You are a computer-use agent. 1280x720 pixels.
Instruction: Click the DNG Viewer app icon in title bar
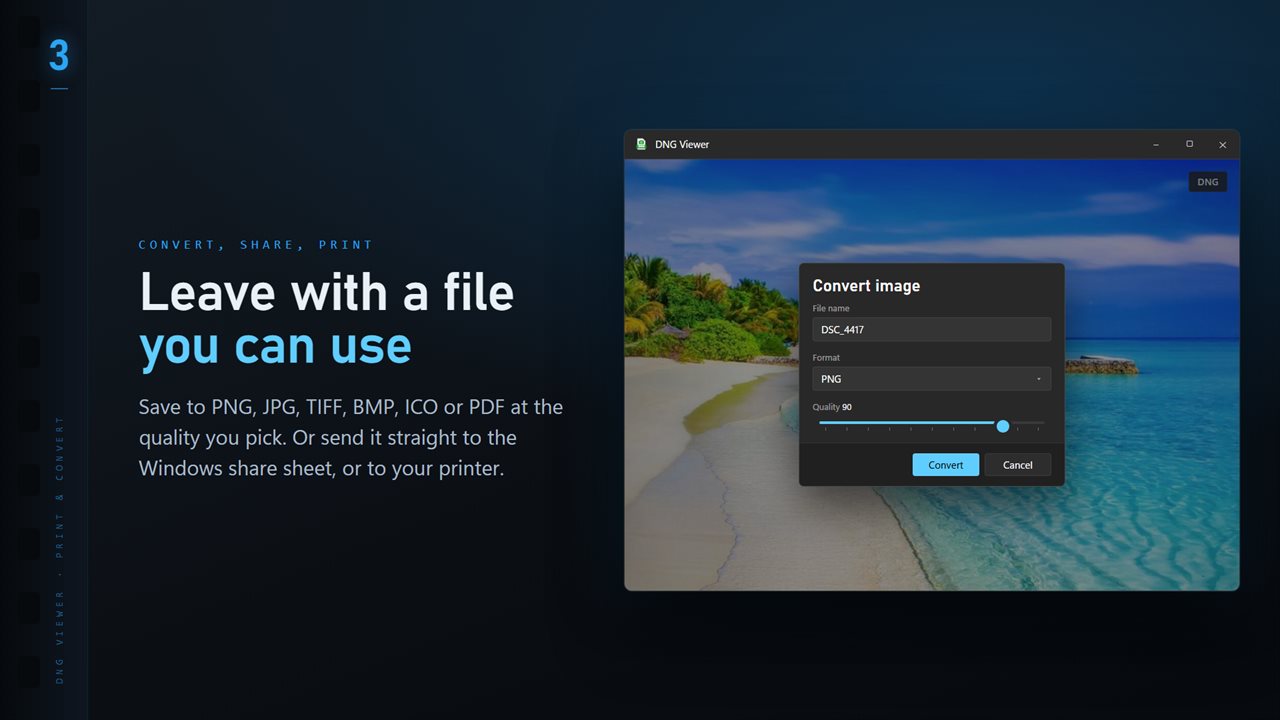pos(641,144)
